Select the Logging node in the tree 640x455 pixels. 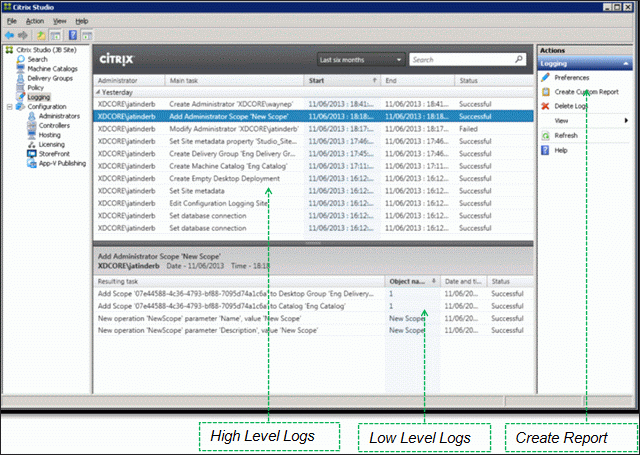39,97
